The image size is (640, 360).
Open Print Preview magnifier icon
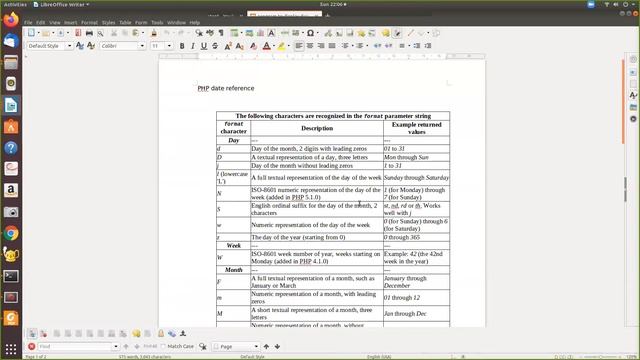pyautogui.click(x=100, y=33)
